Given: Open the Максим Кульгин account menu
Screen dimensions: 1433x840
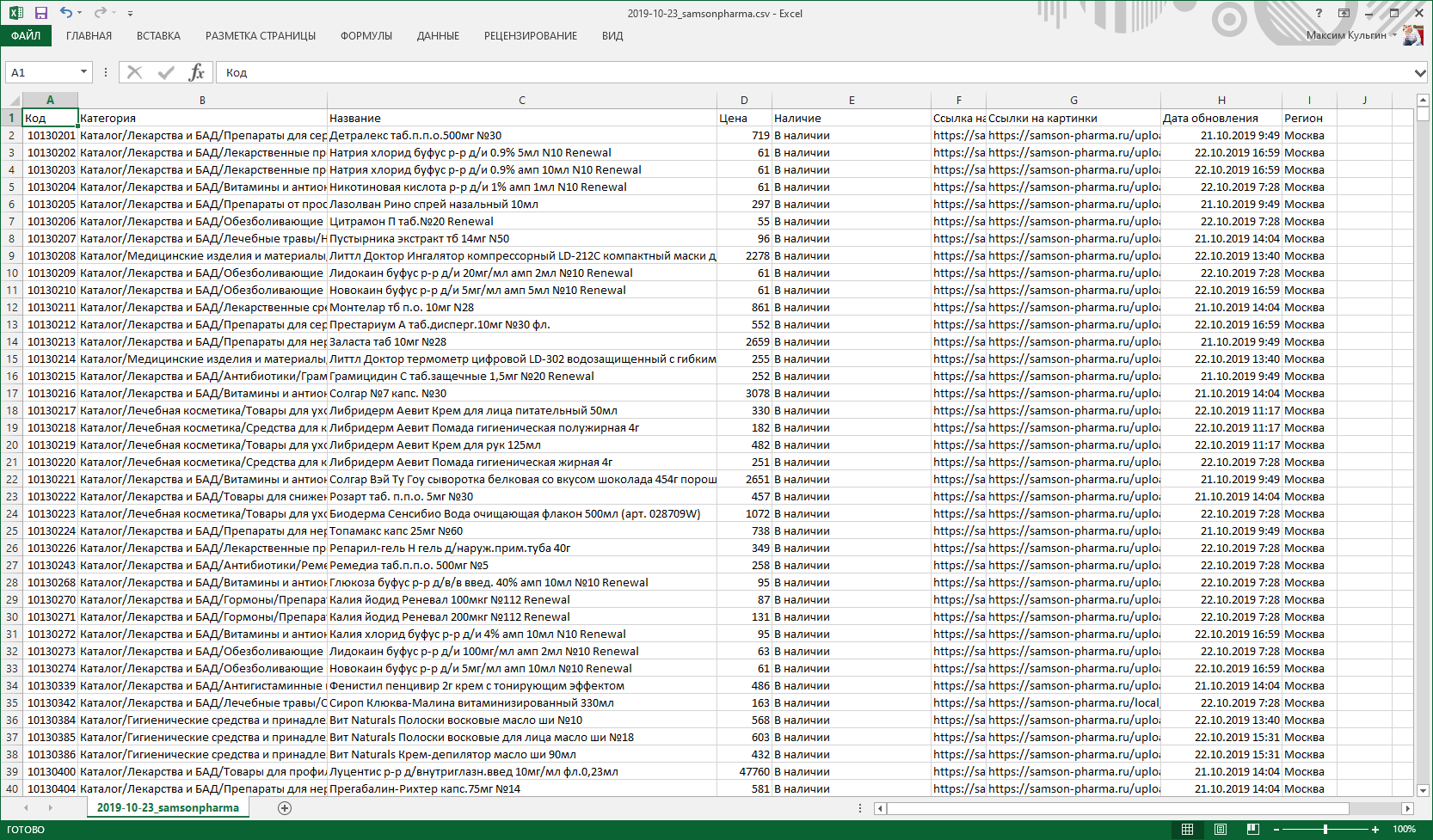Looking at the screenshot, I should (1350, 35).
